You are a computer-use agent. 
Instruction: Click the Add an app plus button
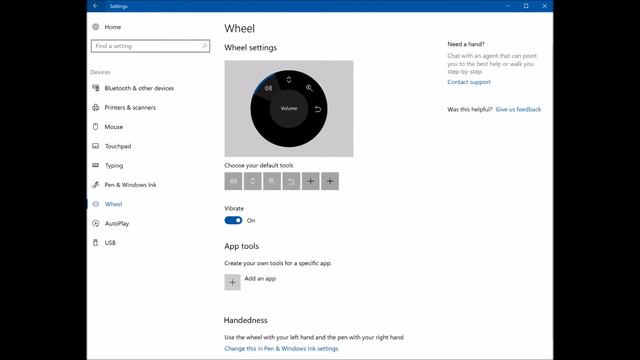click(x=232, y=282)
